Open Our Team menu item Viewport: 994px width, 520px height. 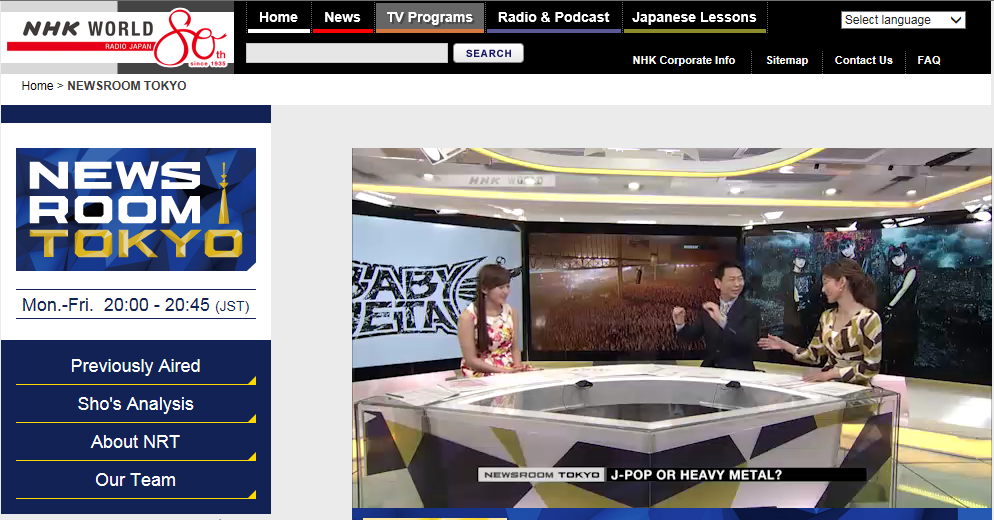pos(136,480)
